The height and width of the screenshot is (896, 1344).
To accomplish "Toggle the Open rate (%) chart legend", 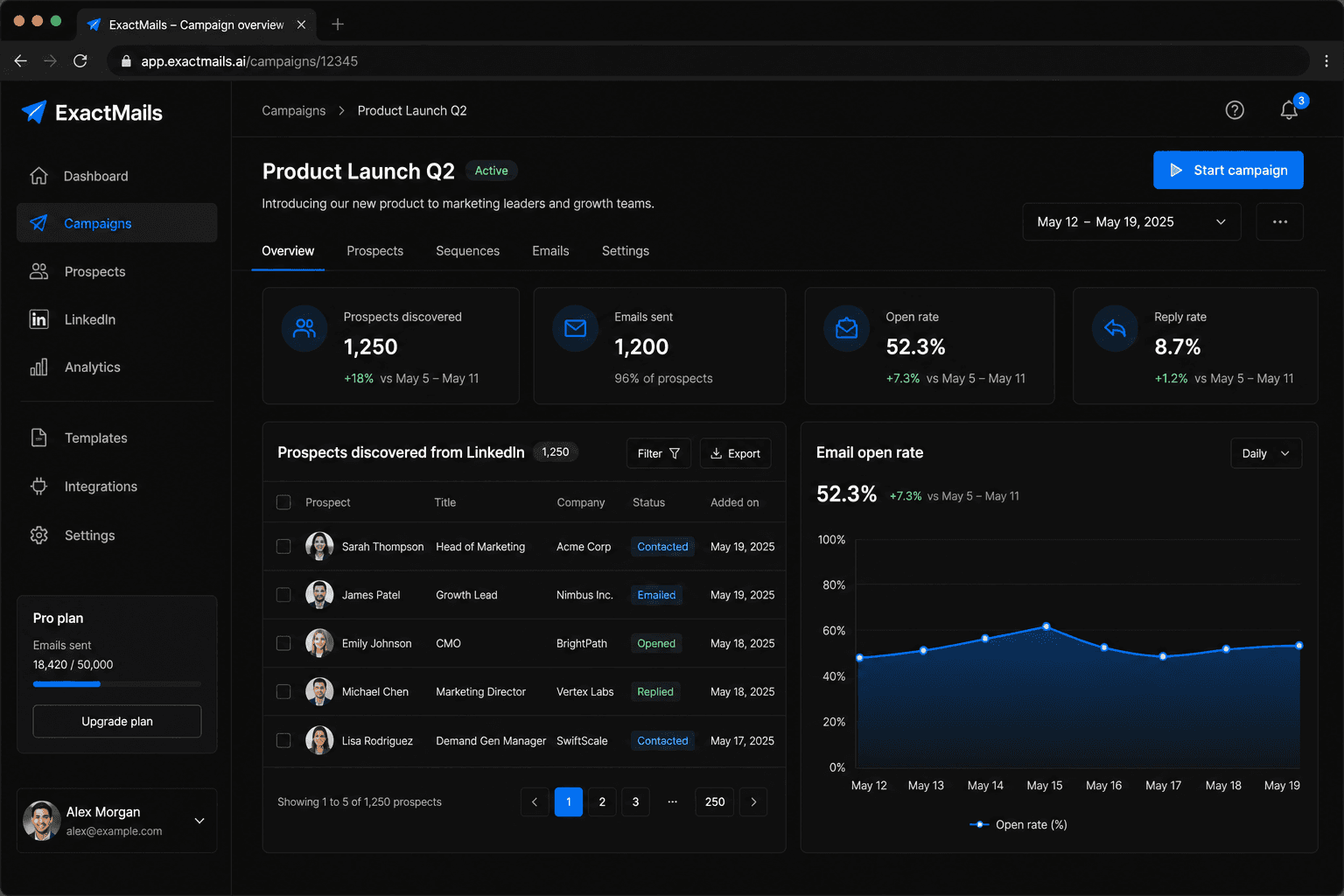I will (1018, 824).
